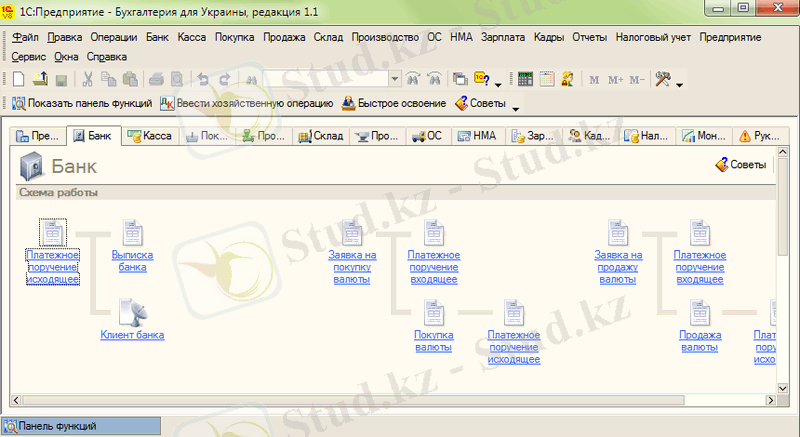This screenshot has width=800, height=437.
Task: Open the calculator icon in toolbar
Action: [526, 79]
